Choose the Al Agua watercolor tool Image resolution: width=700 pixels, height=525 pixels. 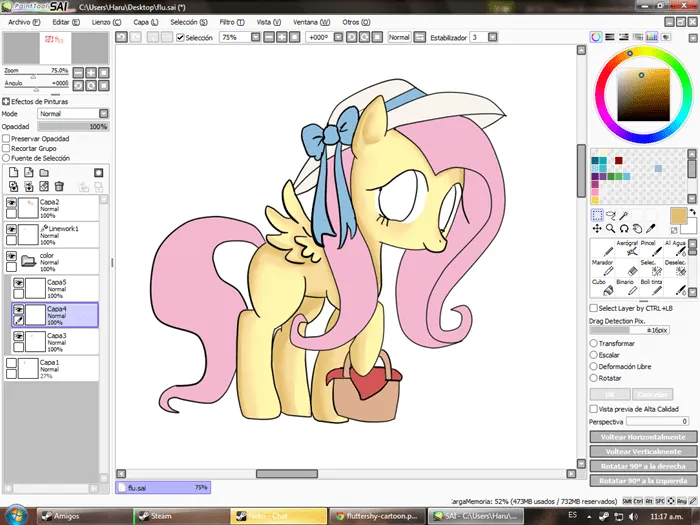(x=675, y=248)
